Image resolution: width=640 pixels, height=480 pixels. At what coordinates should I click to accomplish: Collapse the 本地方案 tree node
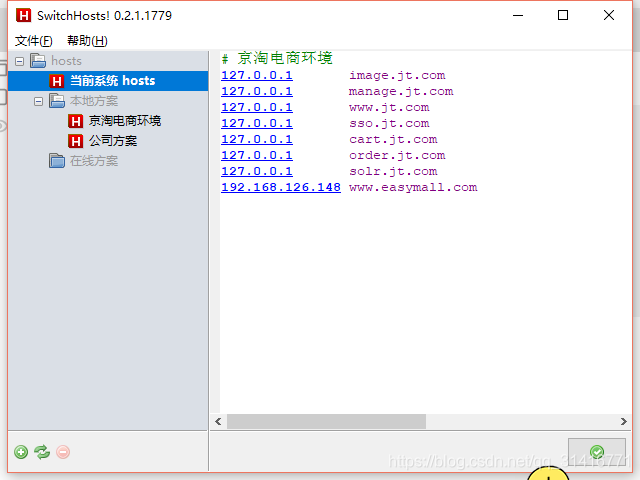[38, 101]
